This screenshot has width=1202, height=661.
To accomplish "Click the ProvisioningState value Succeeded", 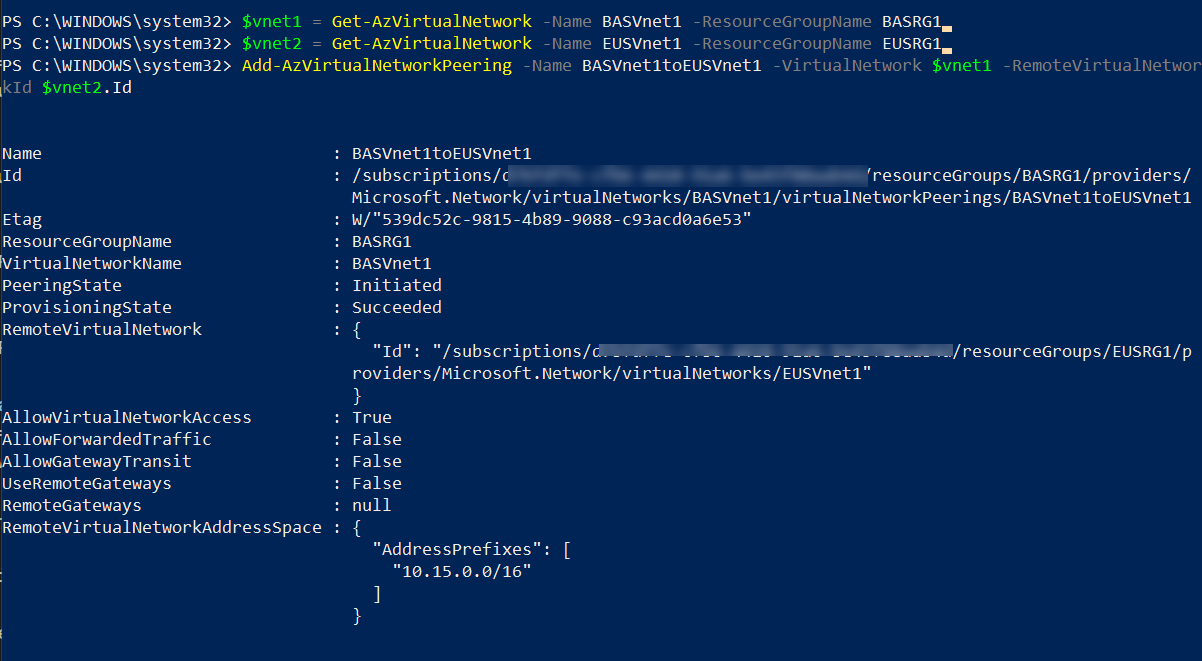I will pyautogui.click(x=396, y=307).
